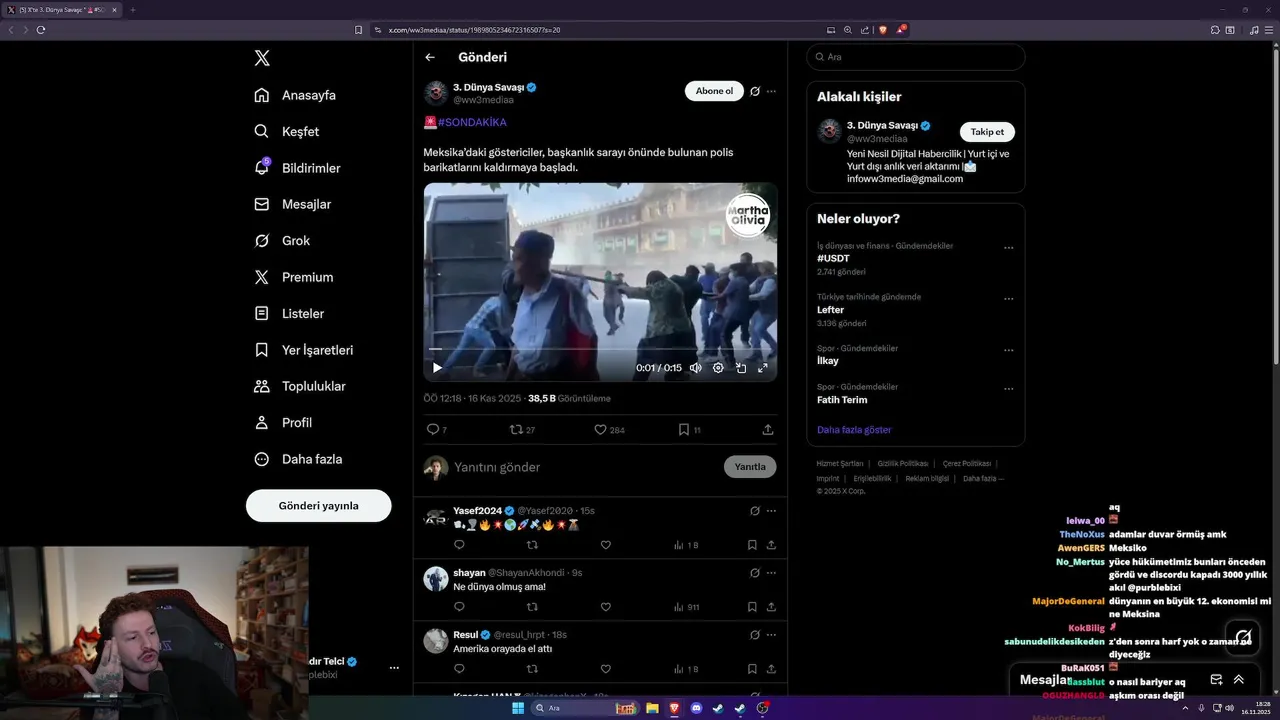The width and height of the screenshot is (1280, 720).
Task: Repost shayan's comment 'Ne dünya olmuş ama!'
Action: (x=532, y=607)
